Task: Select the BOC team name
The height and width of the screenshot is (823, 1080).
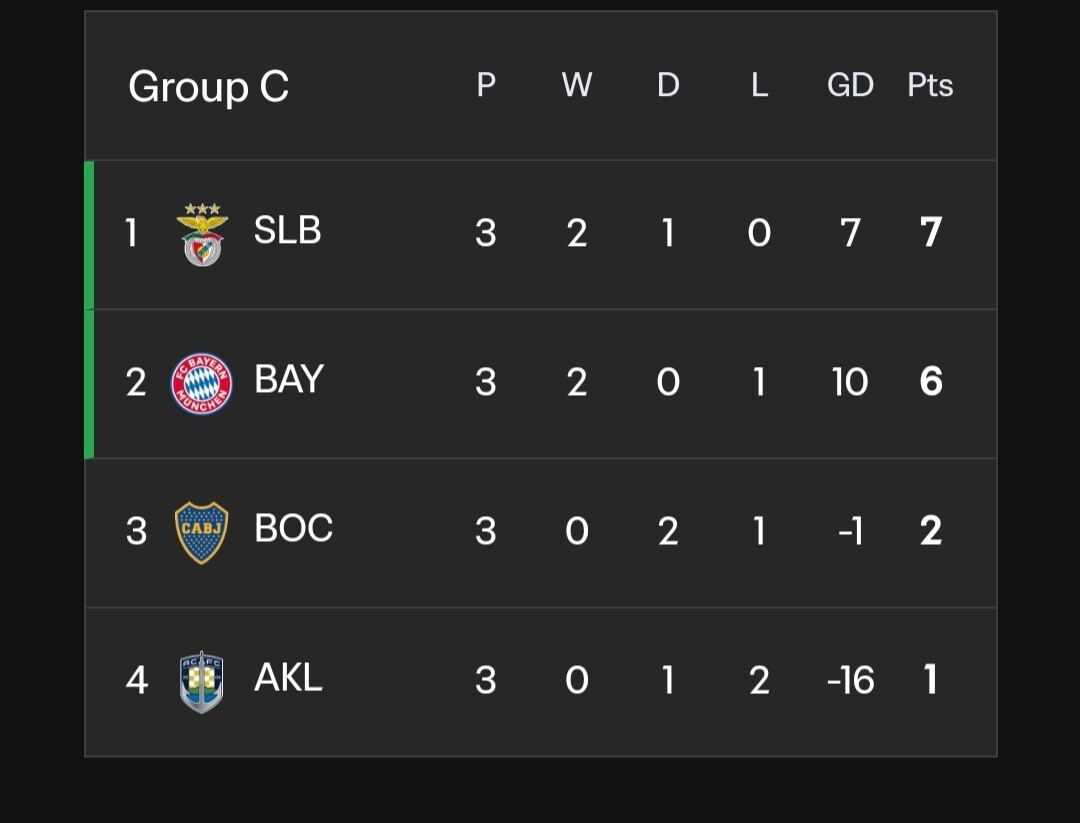Action: tap(293, 529)
